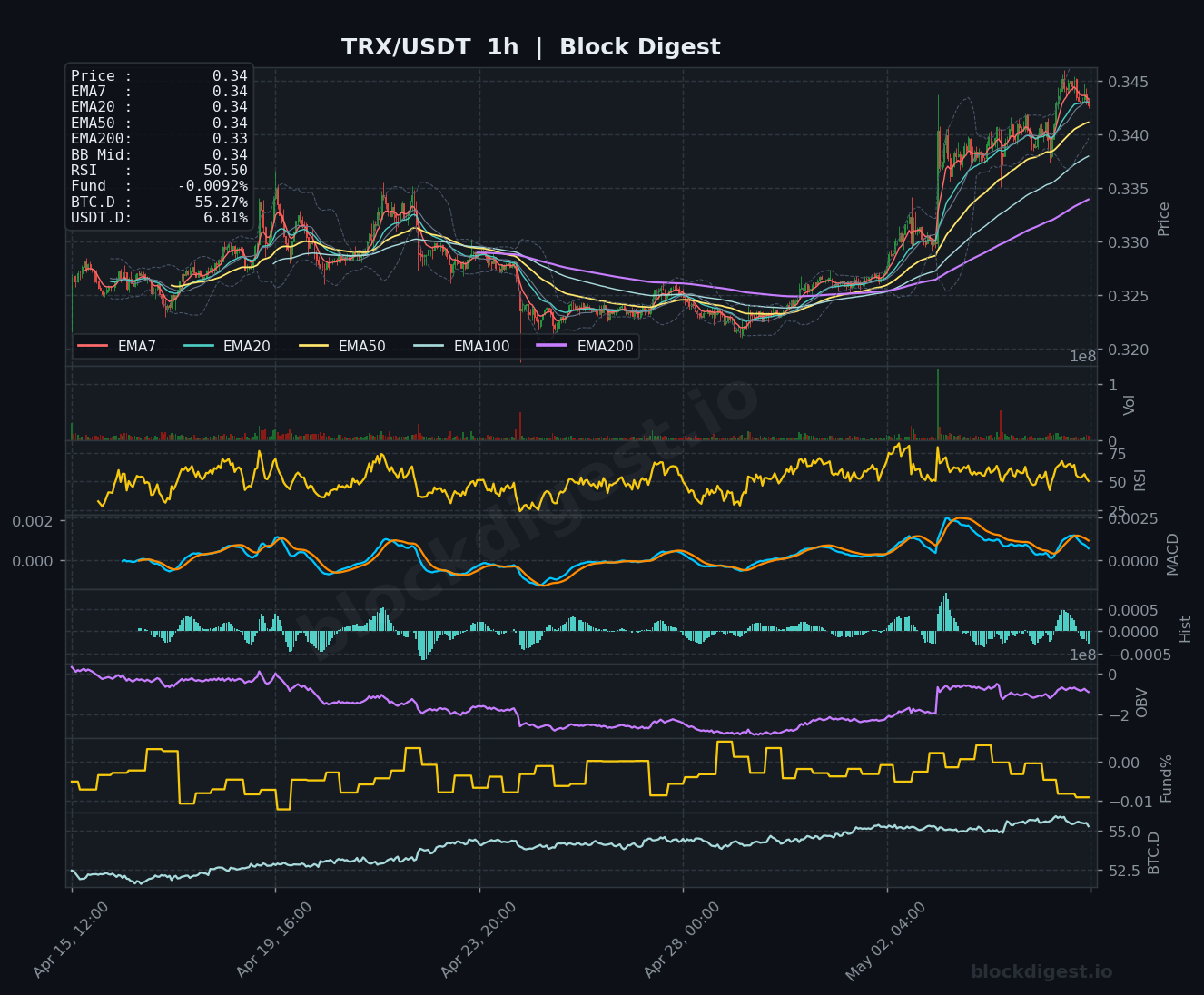Click the purple EMA200 legend line swatch
Viewport: 1204px width, 995px height.
point(553,346)
